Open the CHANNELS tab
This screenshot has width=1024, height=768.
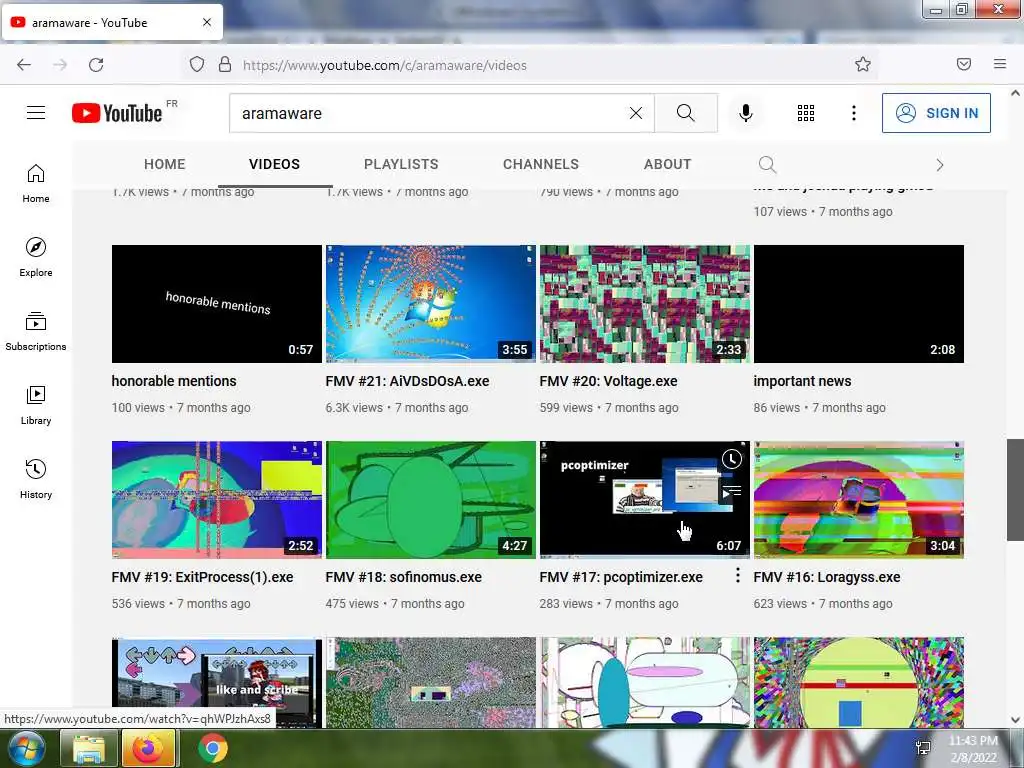click(x=541, y=165)
